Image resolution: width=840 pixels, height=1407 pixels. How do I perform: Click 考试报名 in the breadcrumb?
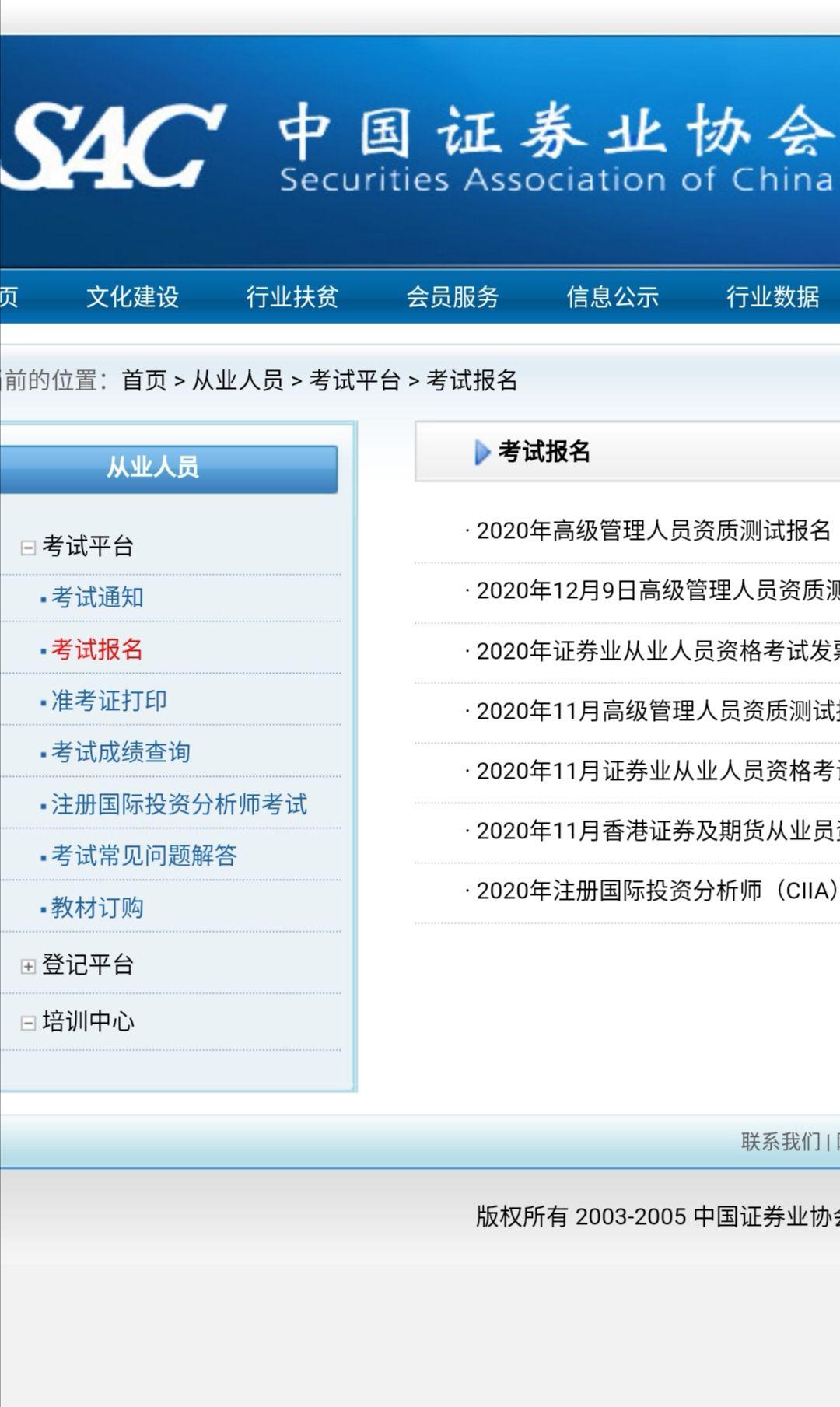(x=472, y=380)
